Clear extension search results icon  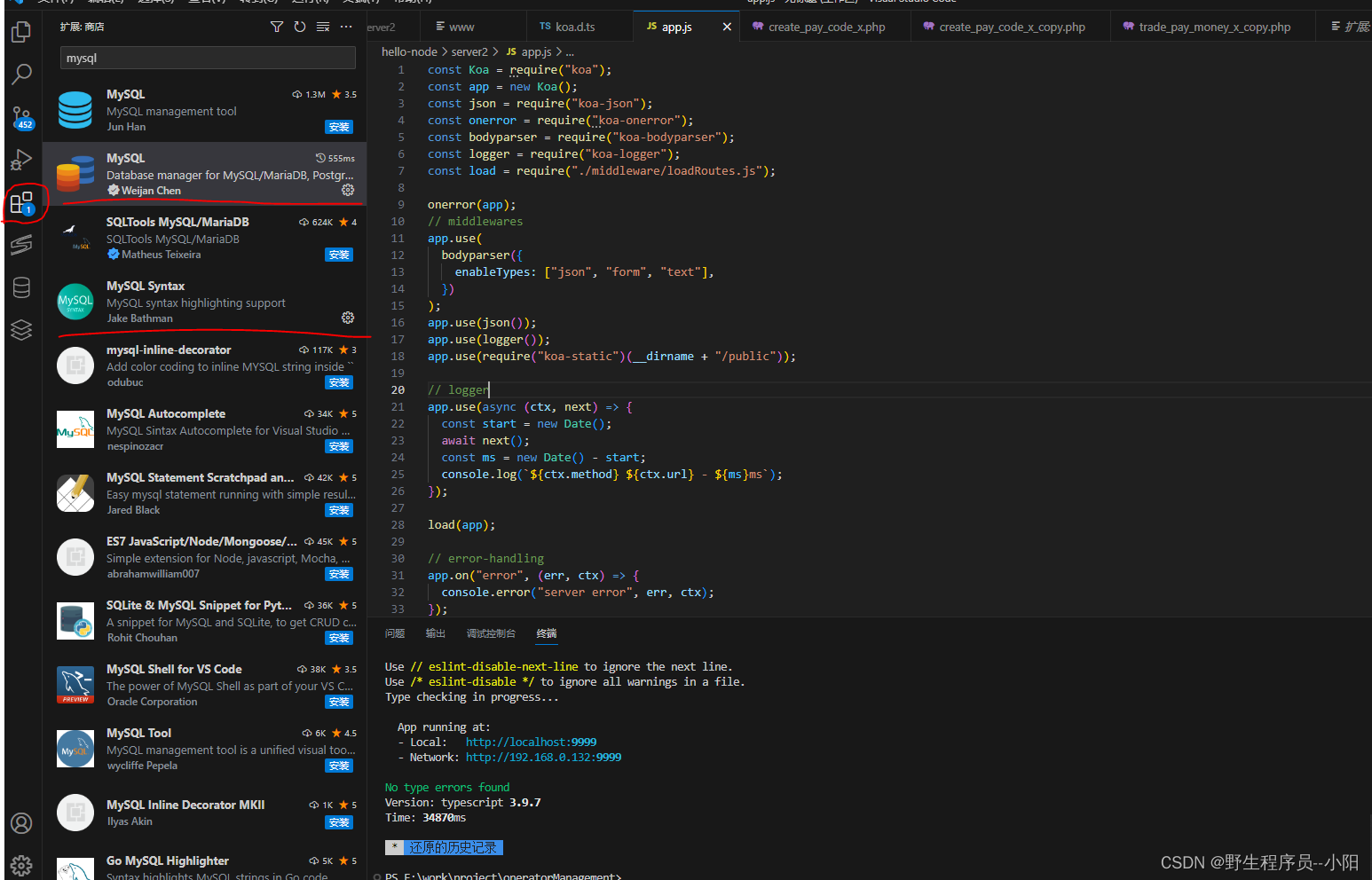click(x=323, y=27)
